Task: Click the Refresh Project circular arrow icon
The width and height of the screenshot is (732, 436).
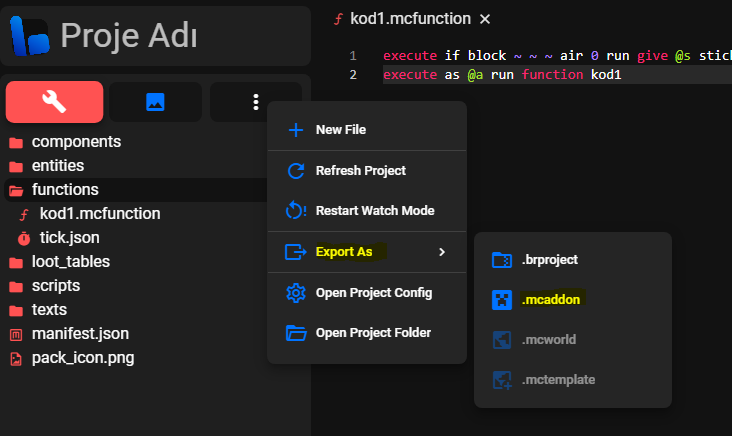Action: click(295, 171)
